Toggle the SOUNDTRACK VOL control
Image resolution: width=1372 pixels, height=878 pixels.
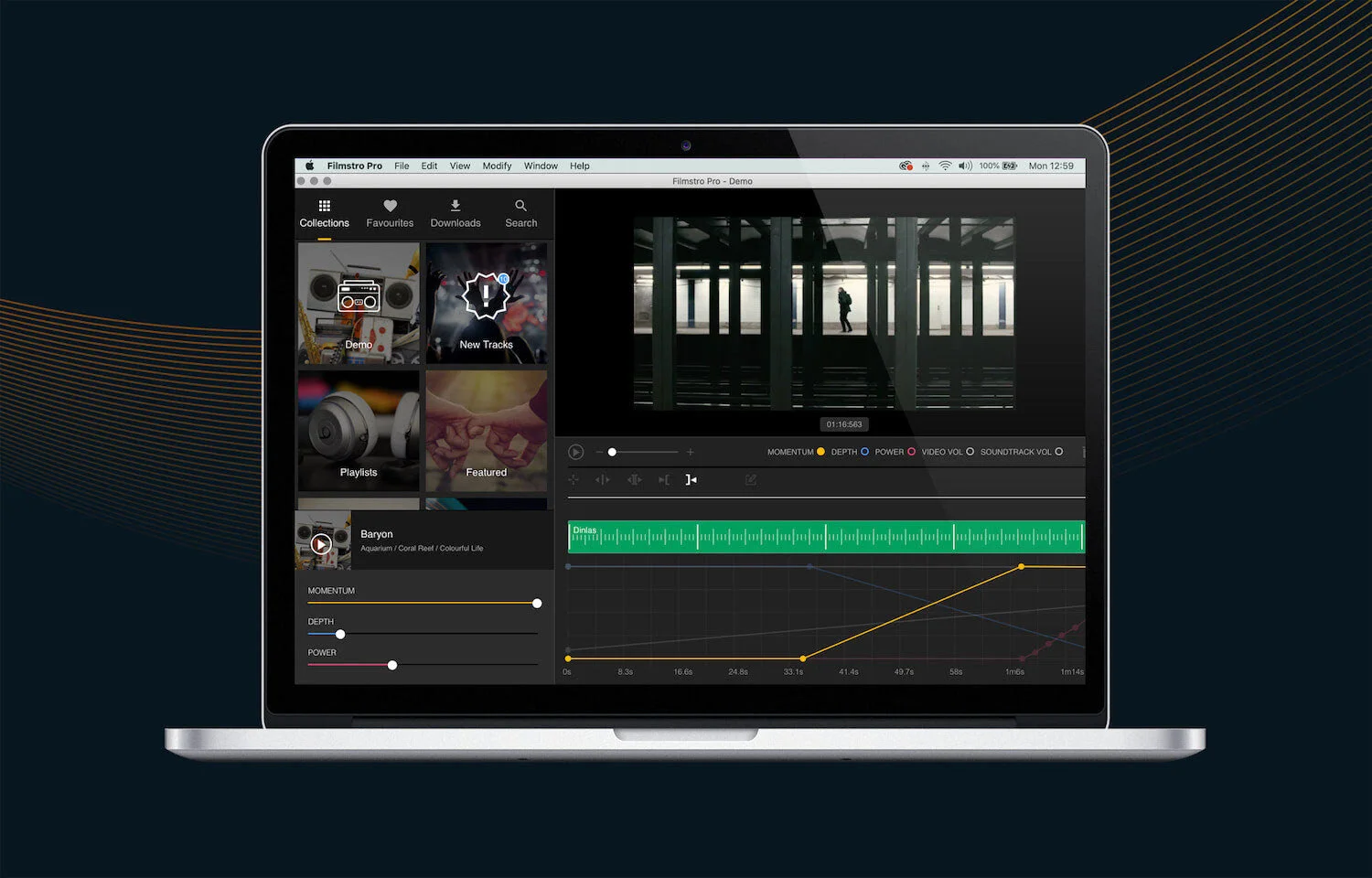click(1061, 452)
